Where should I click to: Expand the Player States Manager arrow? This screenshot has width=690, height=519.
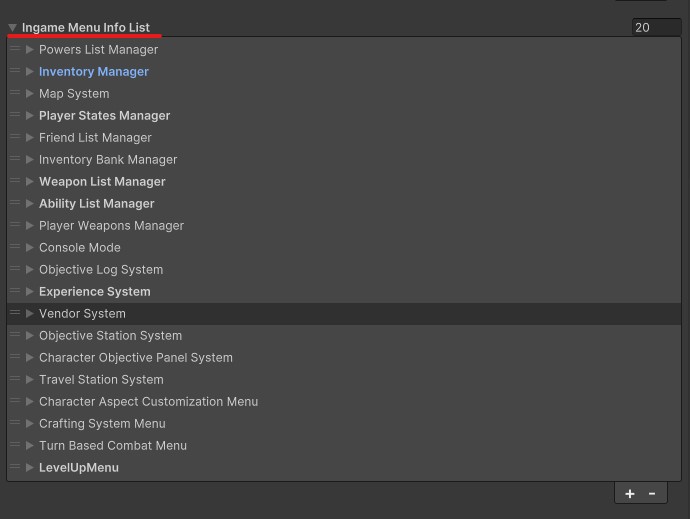point(30,115)
